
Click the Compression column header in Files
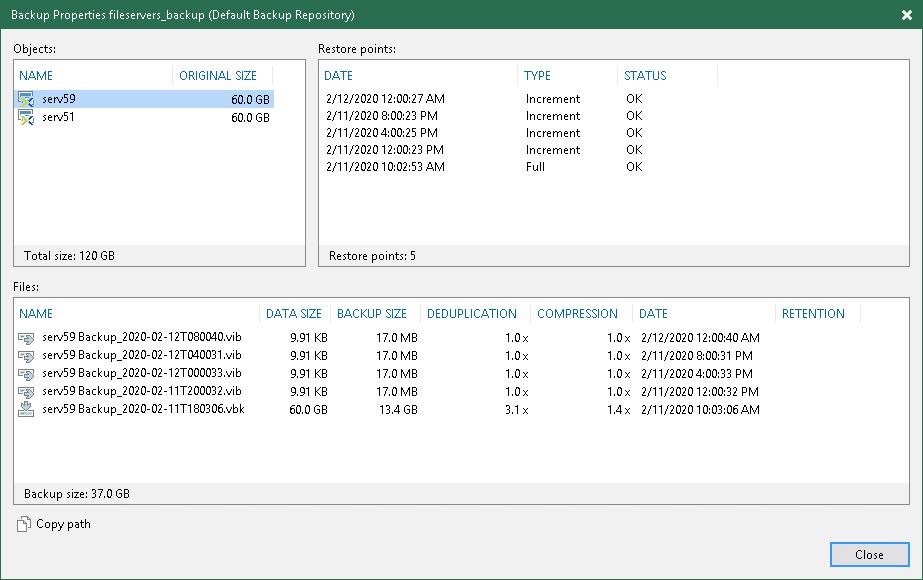[x=577, y=314]
